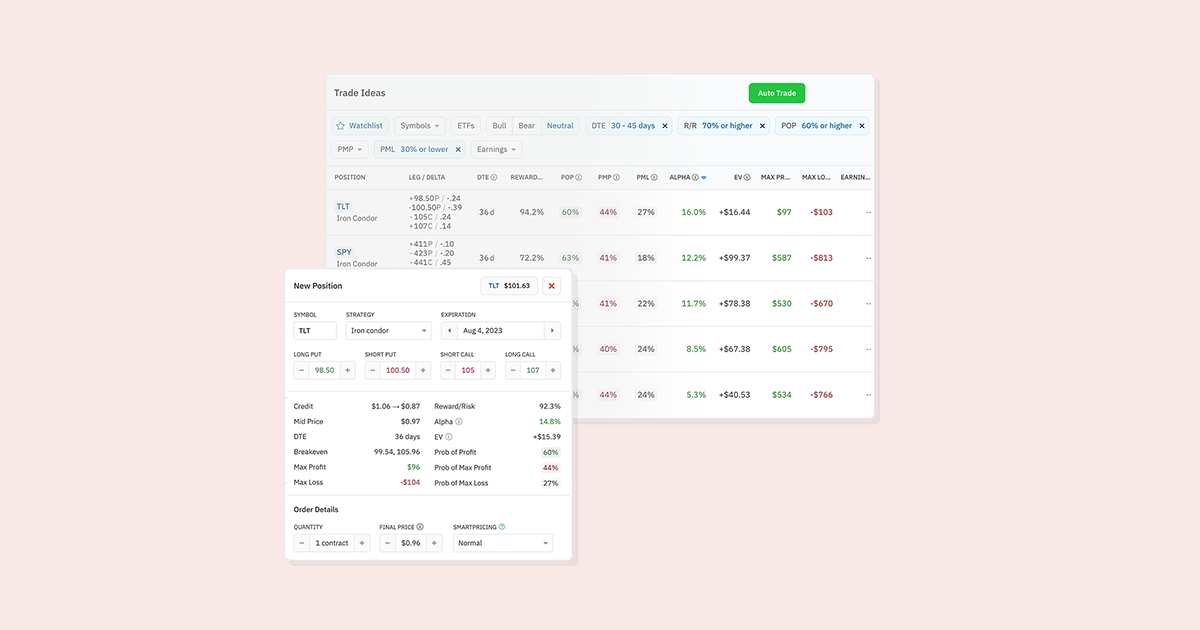This screenshot has height=630, width=1200.
Task: Select the ETFs filter tab
Action: (x=465, y=125)
